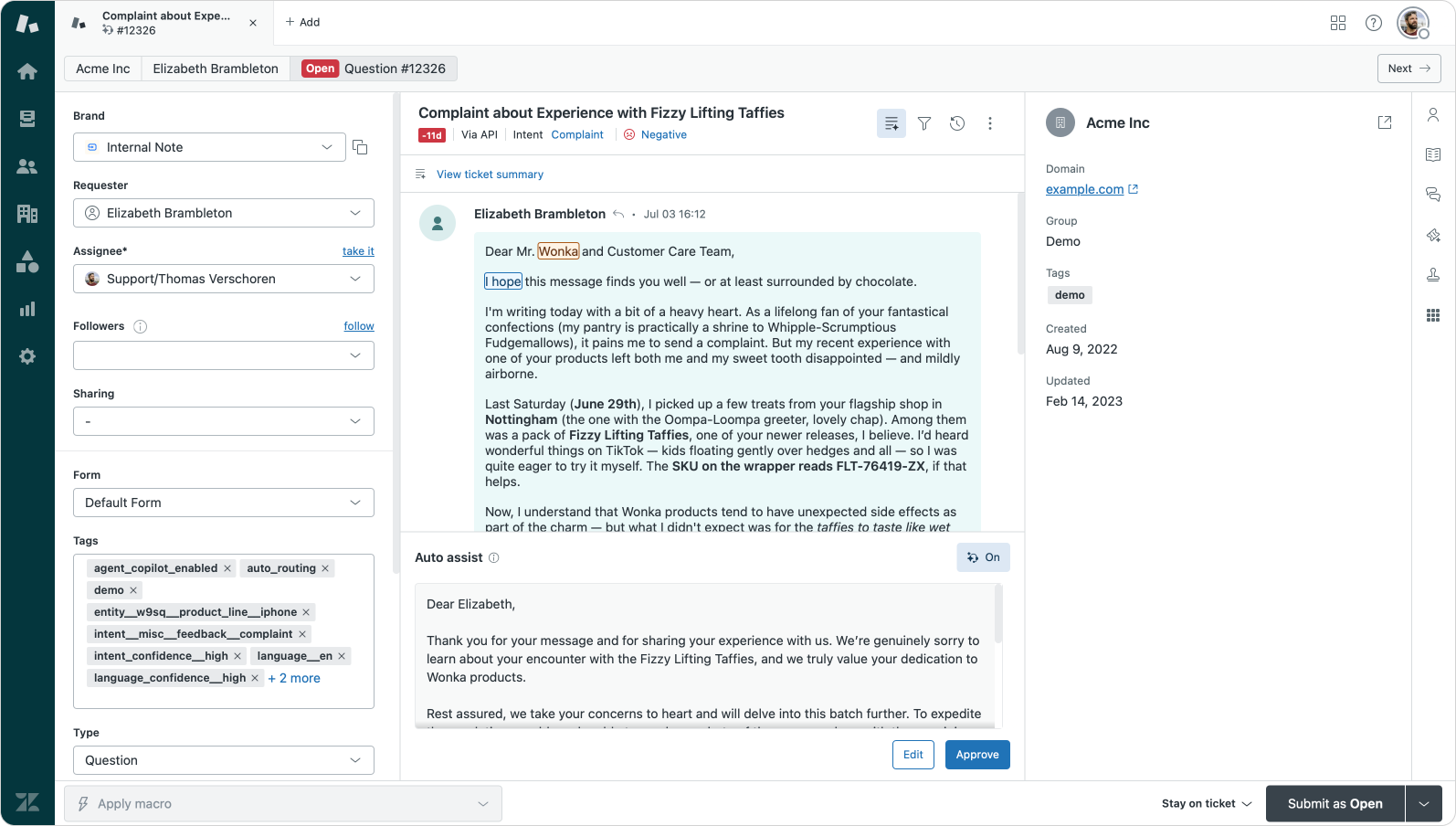Open the apps grid icon in right rail
The width and height of the screenshot is (1456, 826).
click(x=1433, y=315)
